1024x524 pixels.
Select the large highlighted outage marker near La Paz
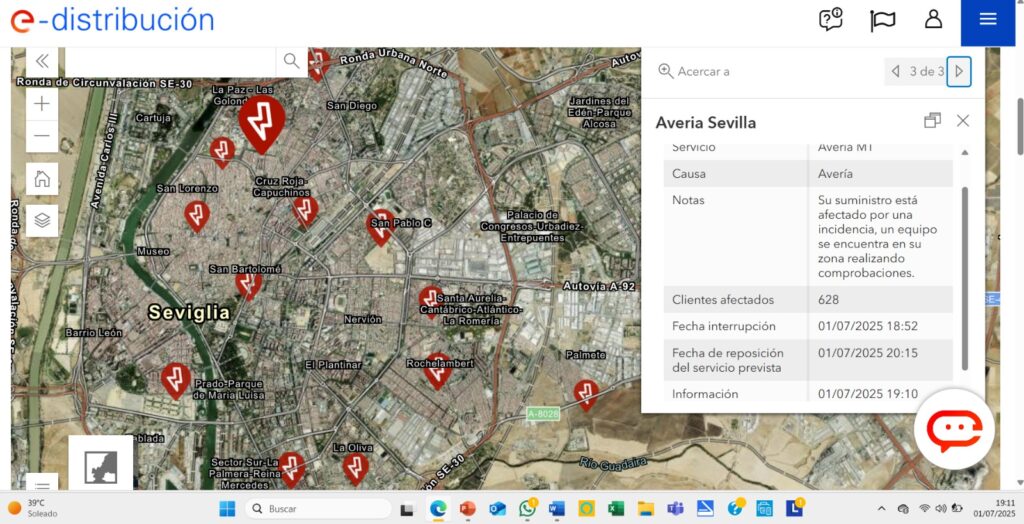(x=262, y=124)
